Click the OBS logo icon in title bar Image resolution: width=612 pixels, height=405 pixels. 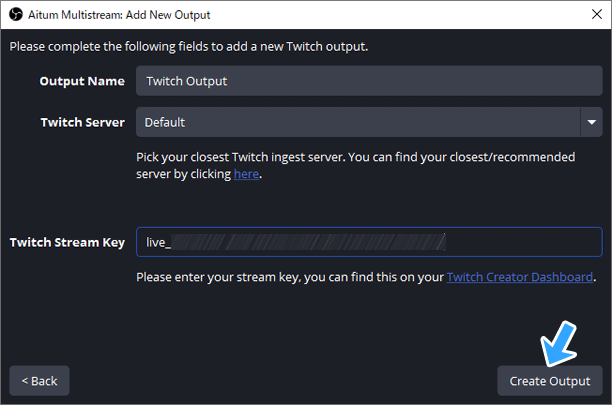16,15
